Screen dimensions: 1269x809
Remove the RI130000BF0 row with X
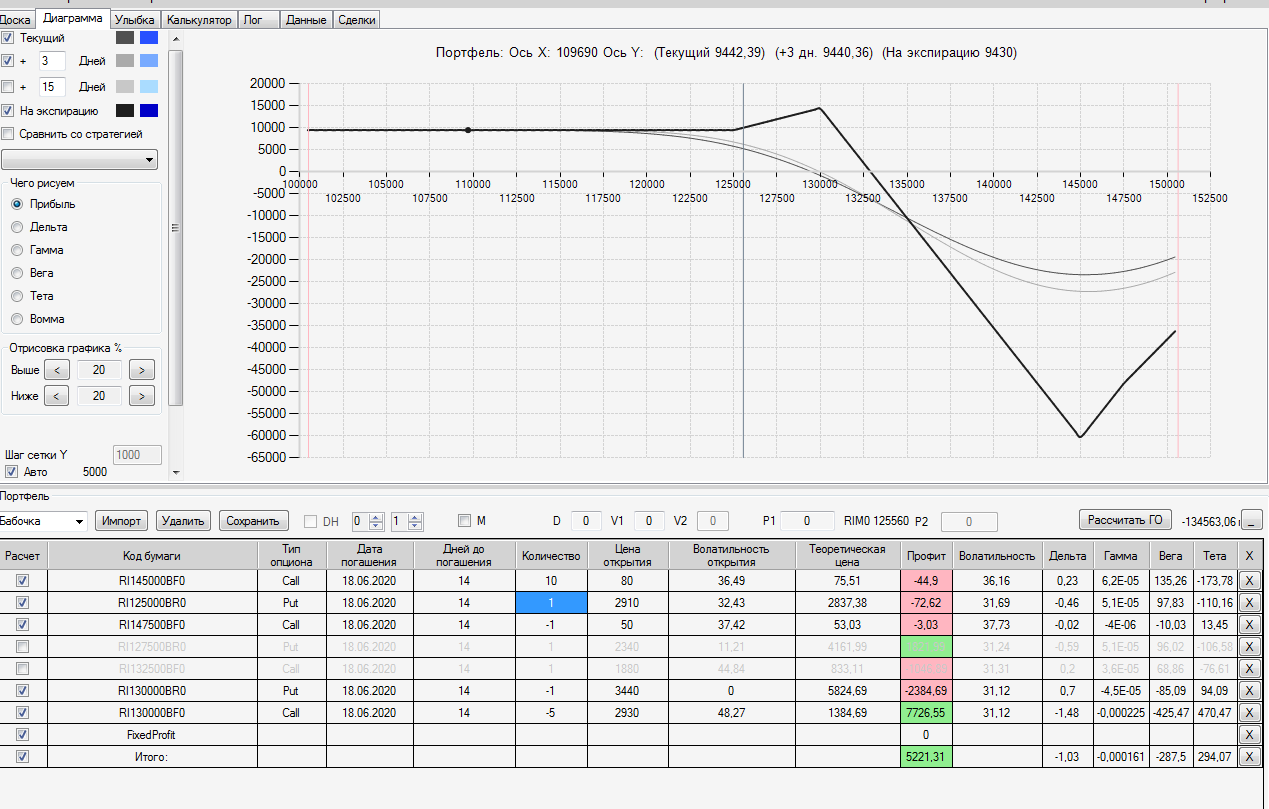tap(1249, 713)
